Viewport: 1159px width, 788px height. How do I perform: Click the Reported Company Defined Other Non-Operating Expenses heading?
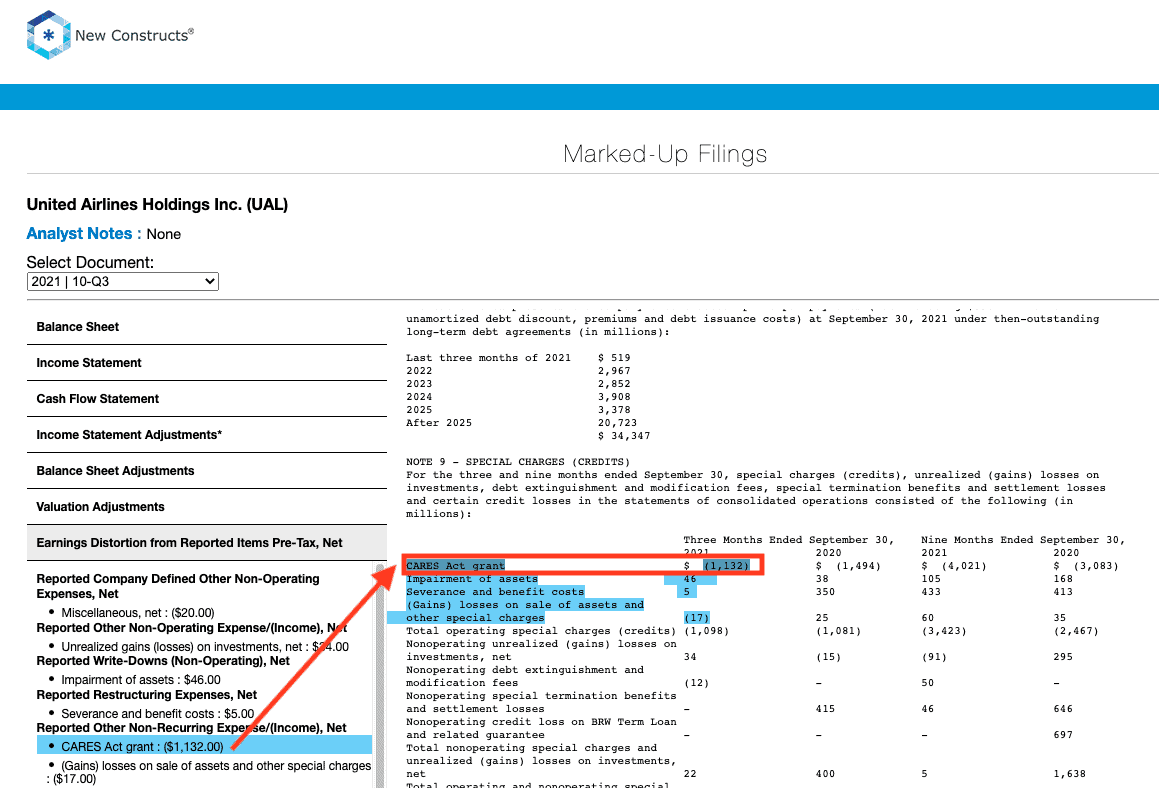[x=178, y=586]
